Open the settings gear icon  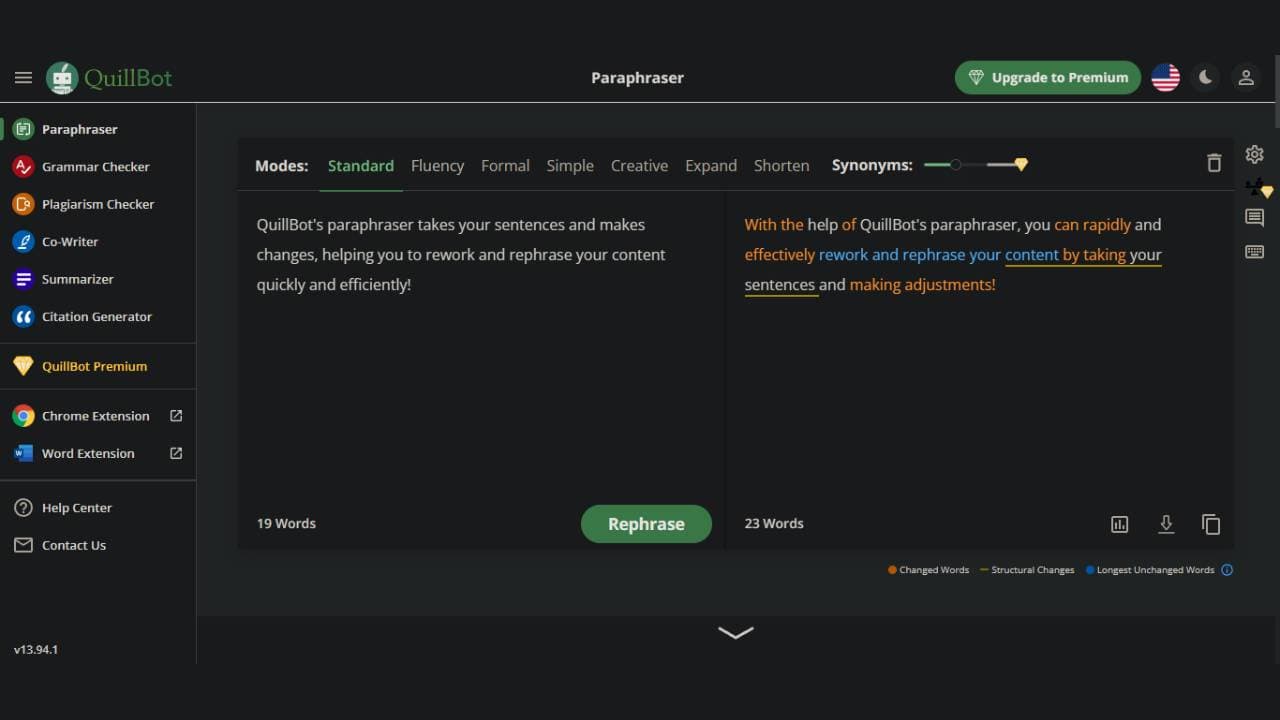[1254, 154]
